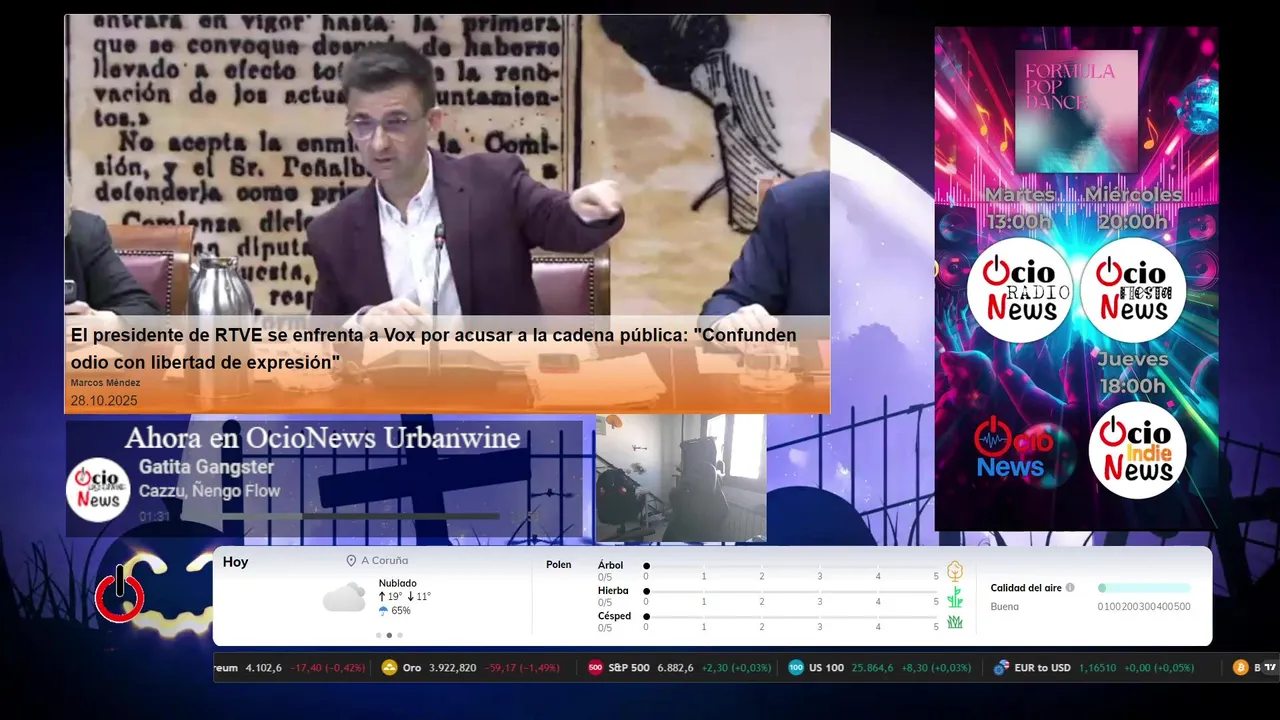Open the RTVE president versus Vox headline
Screen dimensions: 1280x720
coord(433,348)
